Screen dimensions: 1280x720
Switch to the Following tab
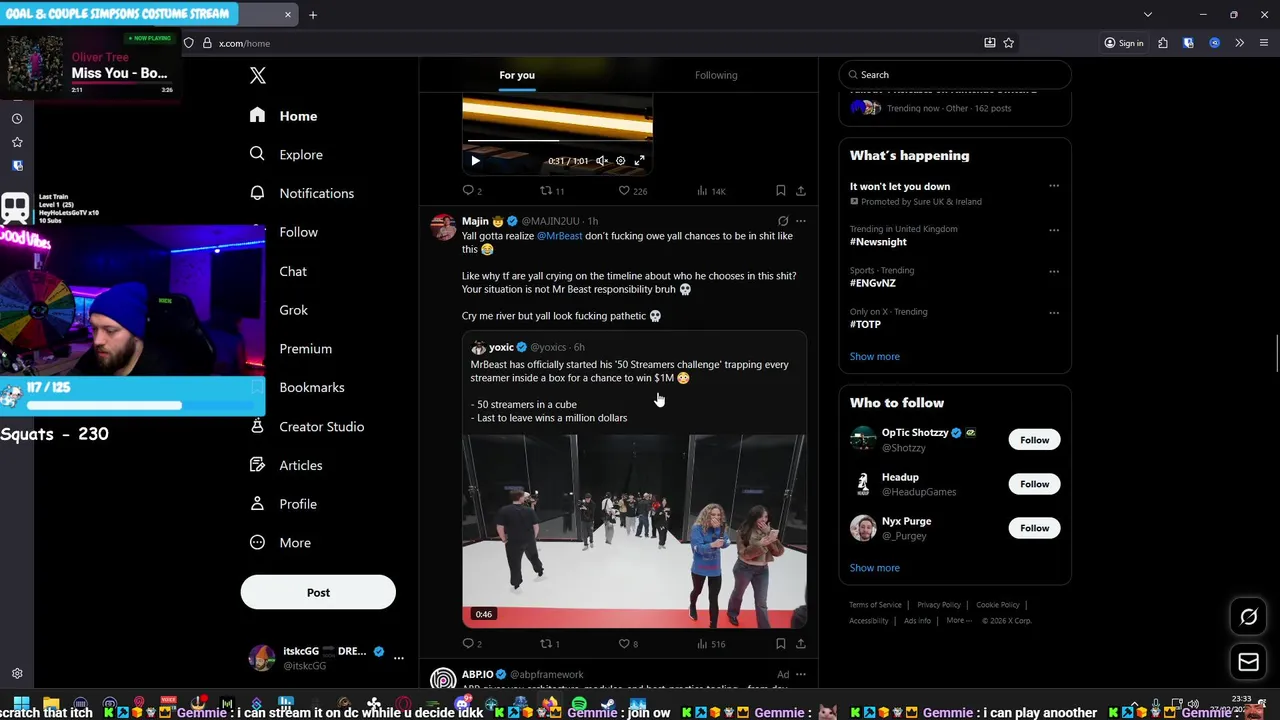click(716, 75)
